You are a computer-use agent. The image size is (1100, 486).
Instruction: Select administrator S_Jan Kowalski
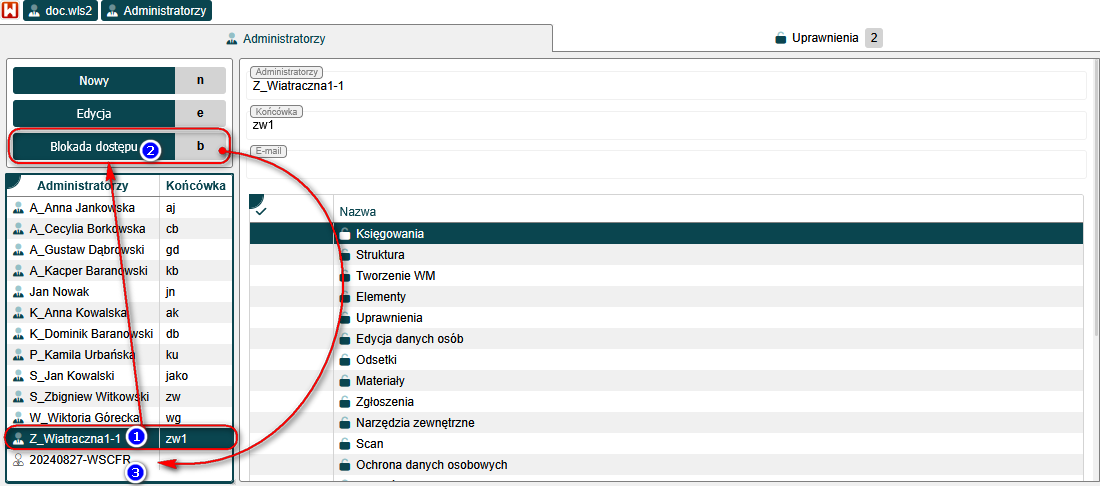click(x=119, y=376)
